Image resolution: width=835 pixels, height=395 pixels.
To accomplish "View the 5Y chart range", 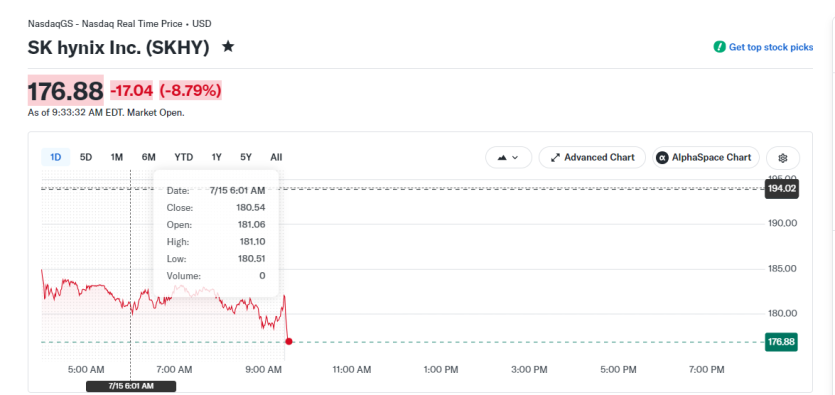I will (x=245, y=157).
